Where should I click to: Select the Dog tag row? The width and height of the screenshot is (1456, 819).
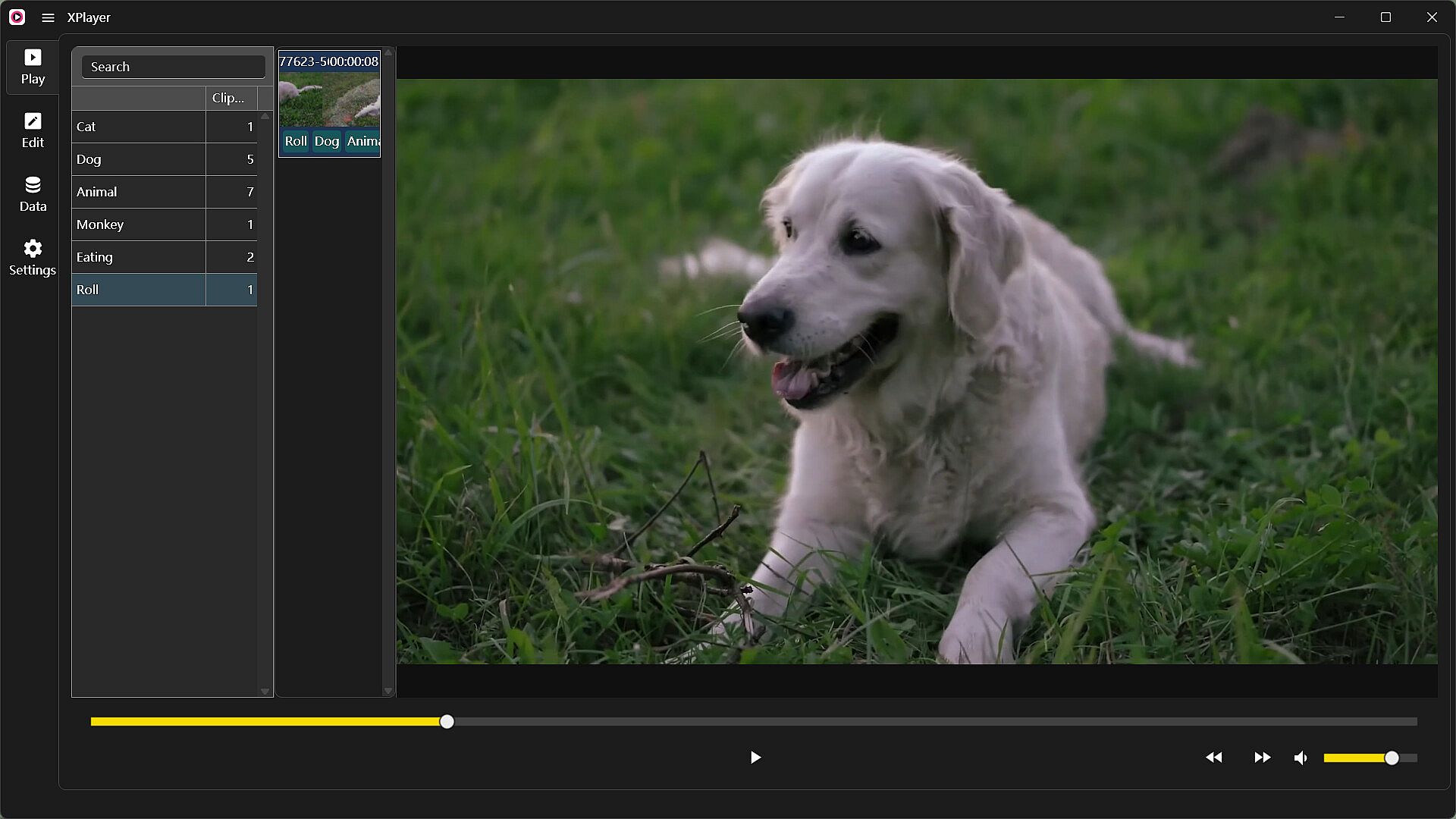coord(139,159)
